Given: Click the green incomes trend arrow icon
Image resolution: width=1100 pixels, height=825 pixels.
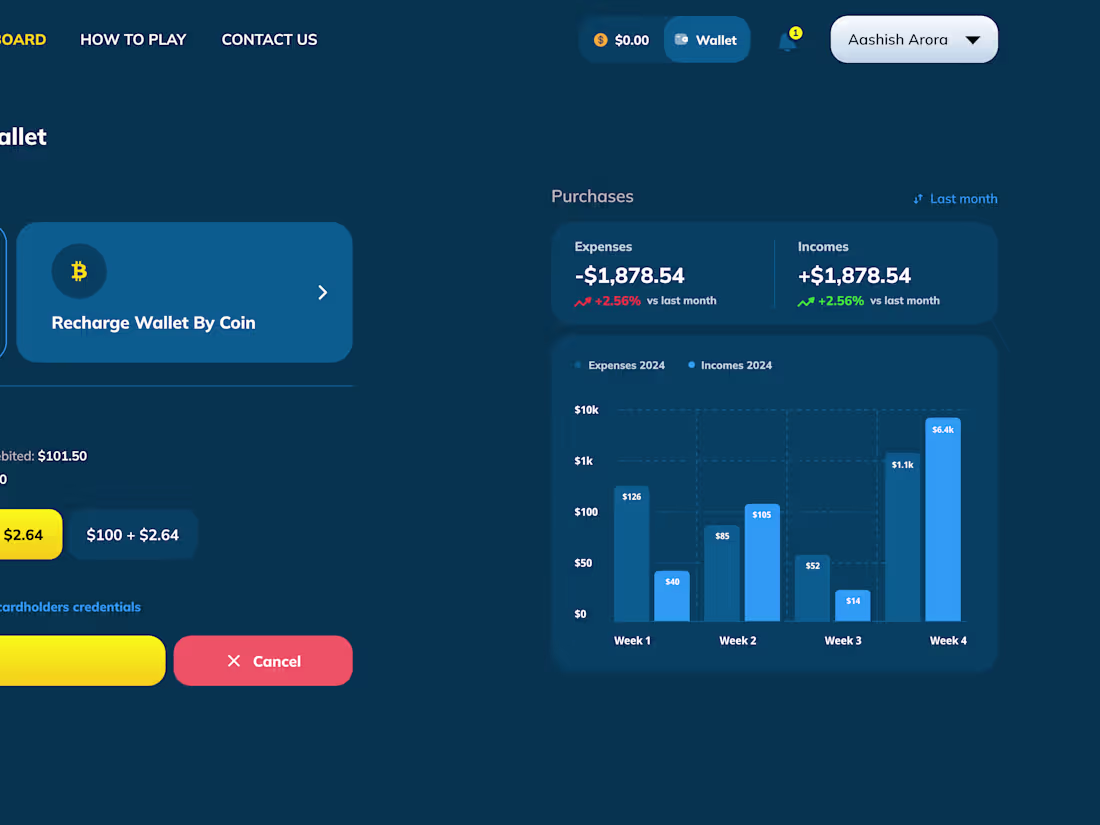Looking at the screenshot, I should pyautogui.click(x=806, y=300).
